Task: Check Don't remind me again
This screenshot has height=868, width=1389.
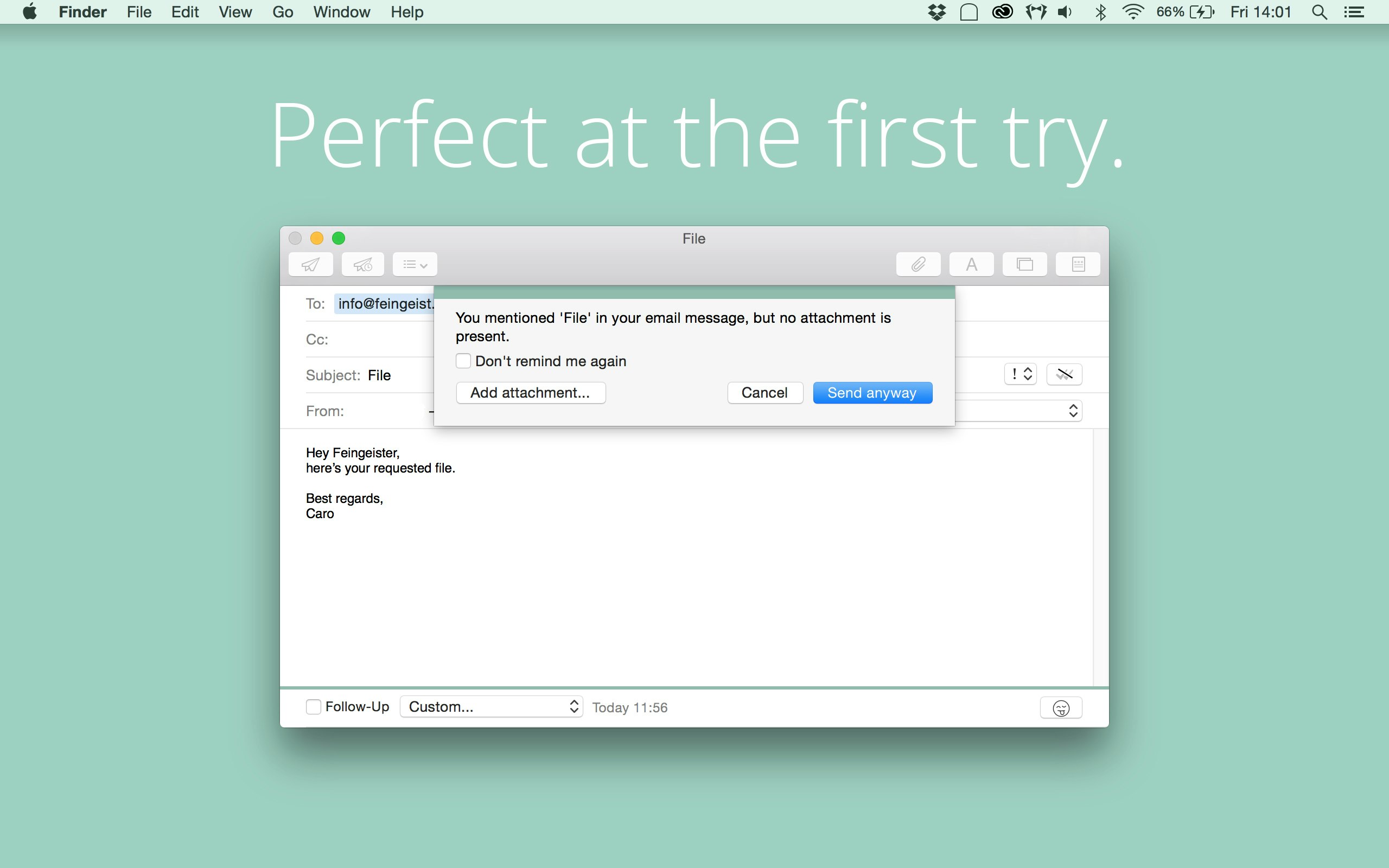Action: pos(463,361)
